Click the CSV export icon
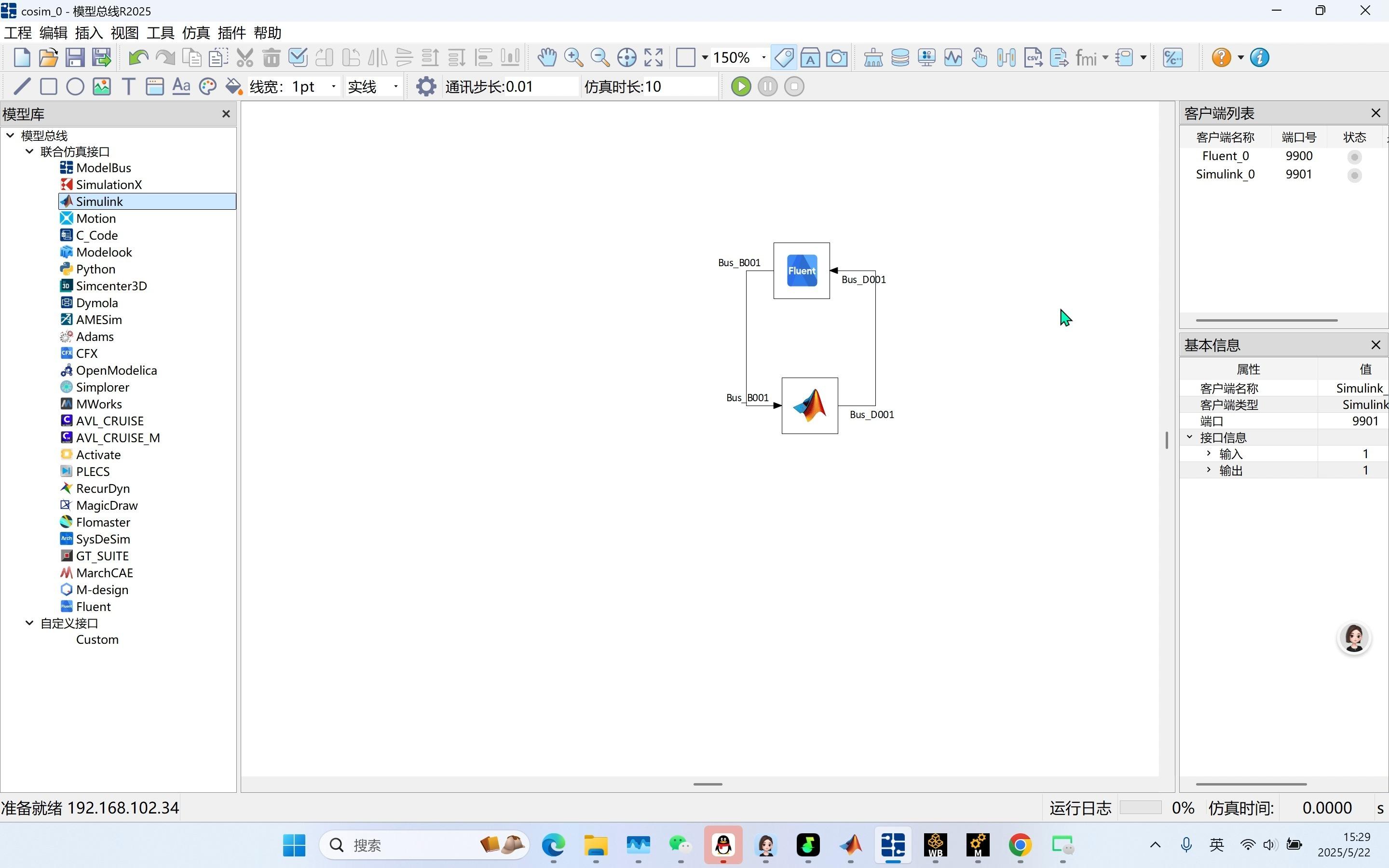 tap(1033, 58)
